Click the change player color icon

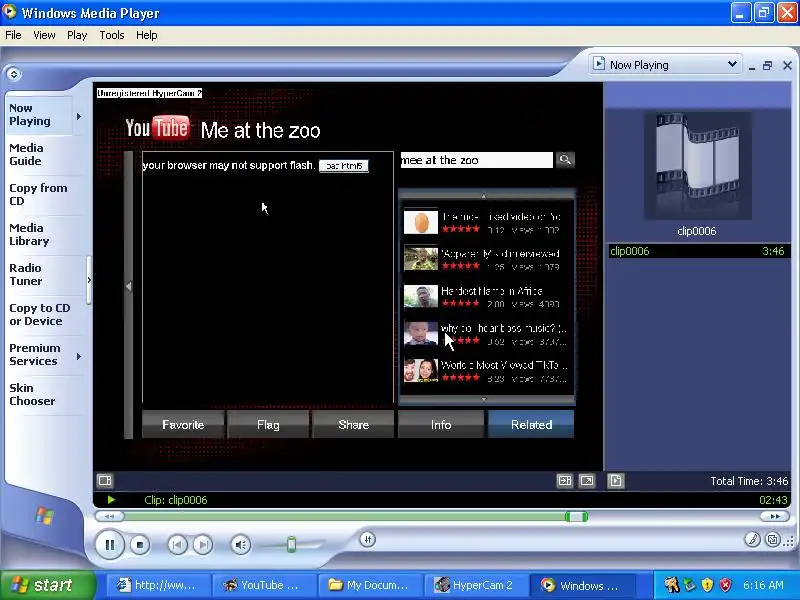[x=752, y=539]
